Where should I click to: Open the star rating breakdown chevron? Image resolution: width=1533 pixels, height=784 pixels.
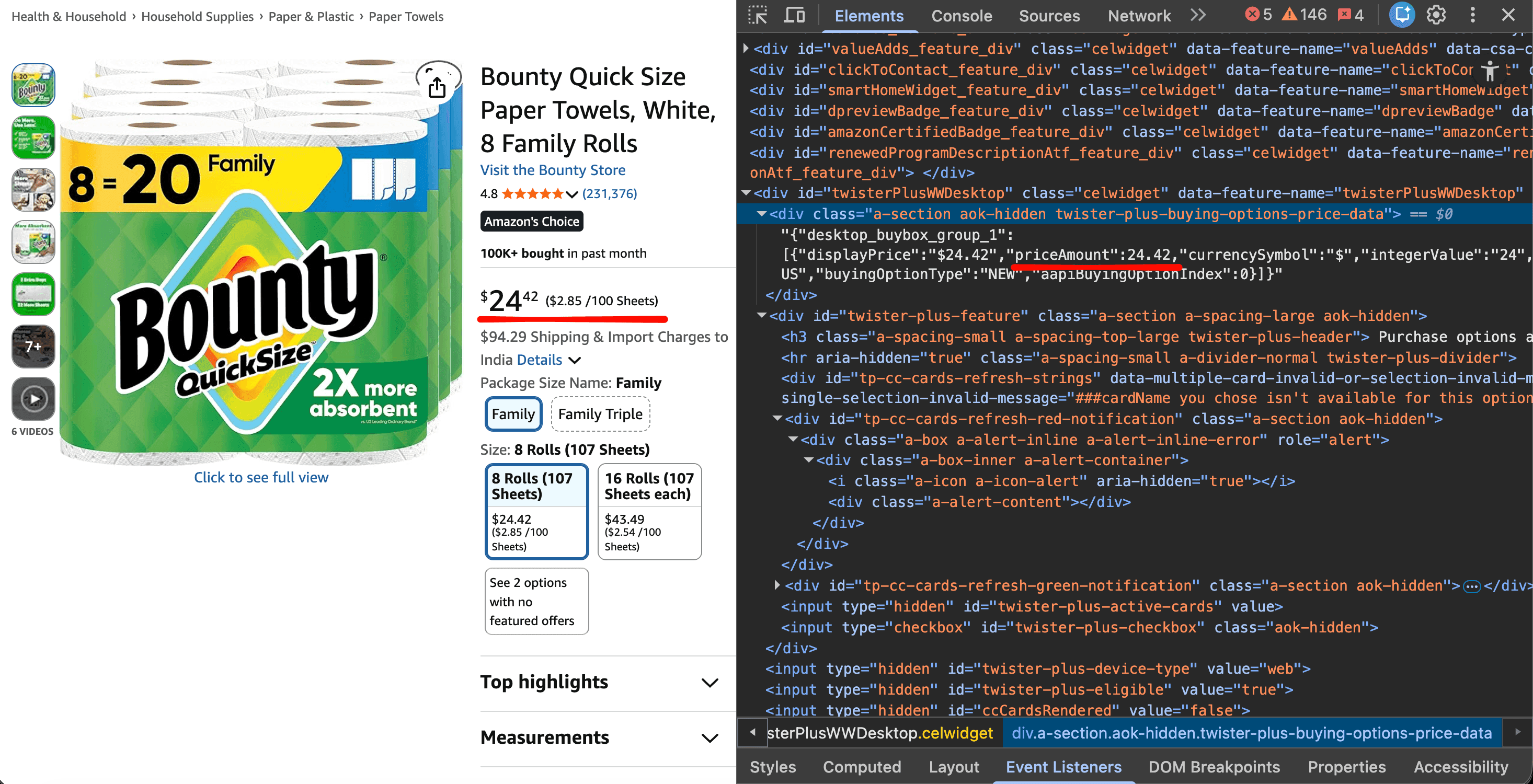(572, 194)
